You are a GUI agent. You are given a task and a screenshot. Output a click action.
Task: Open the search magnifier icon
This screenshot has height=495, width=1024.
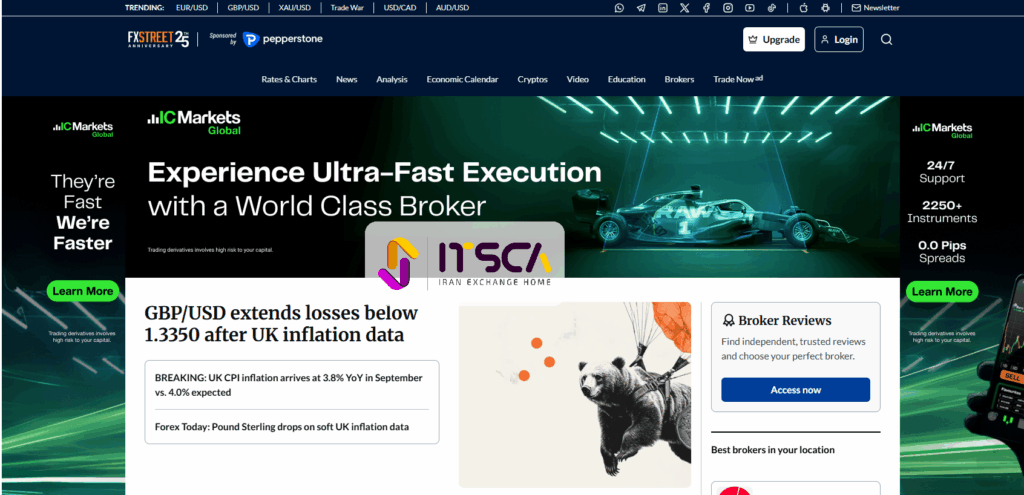886,40
